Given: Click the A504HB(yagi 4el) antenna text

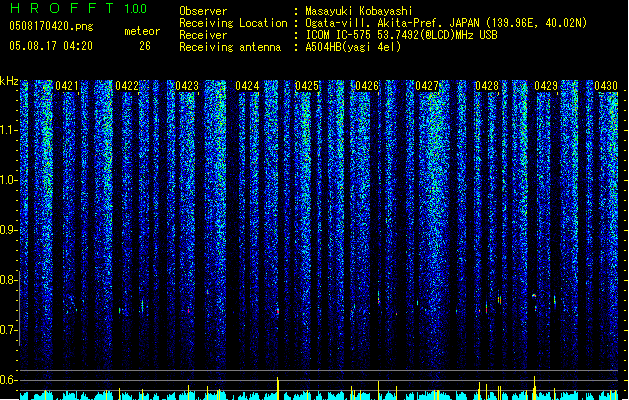Looking at the screenshot, I should pyautogui.click(x=353, y=47).
